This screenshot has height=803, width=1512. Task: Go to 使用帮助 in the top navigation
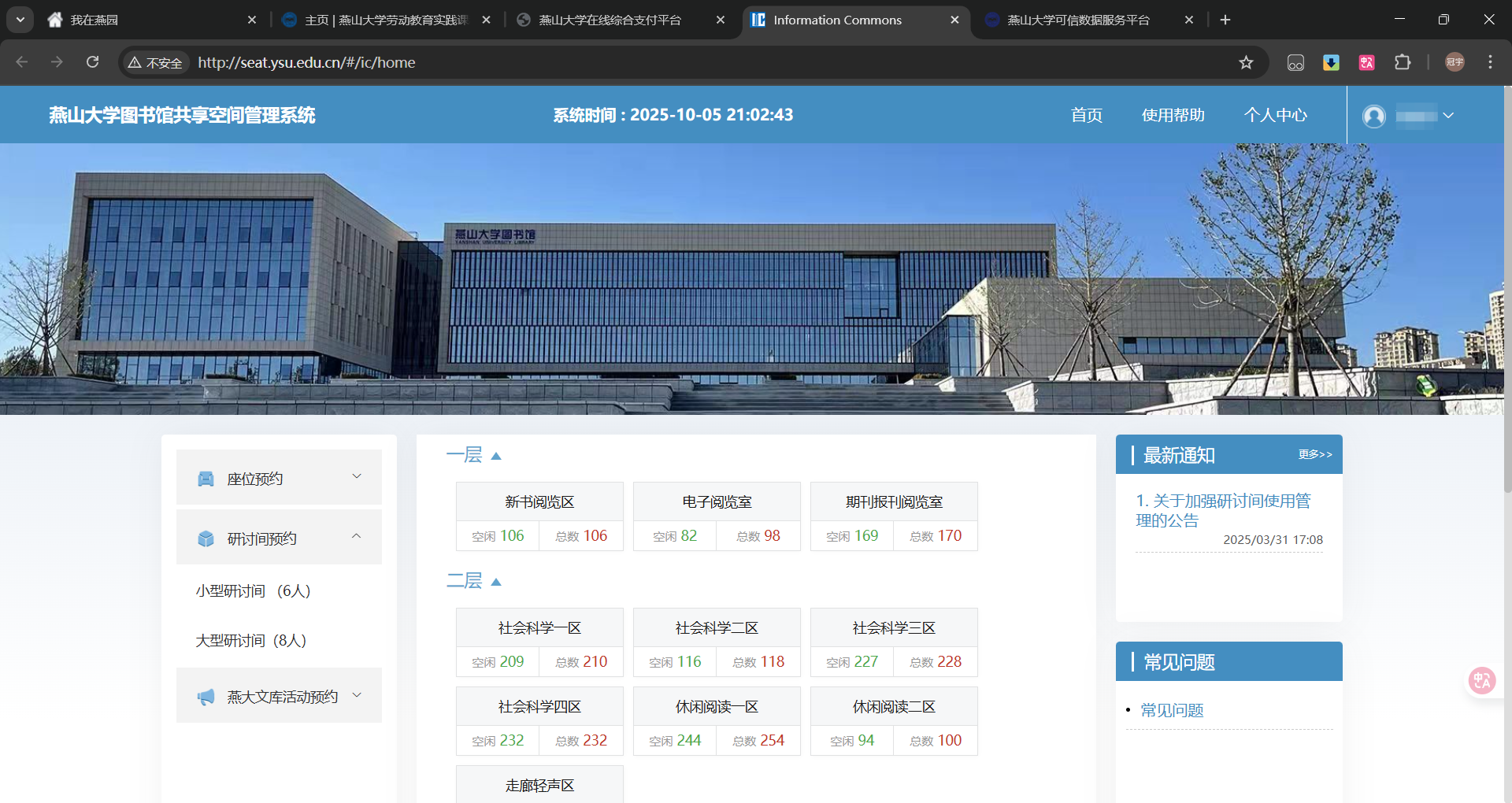1173,116
